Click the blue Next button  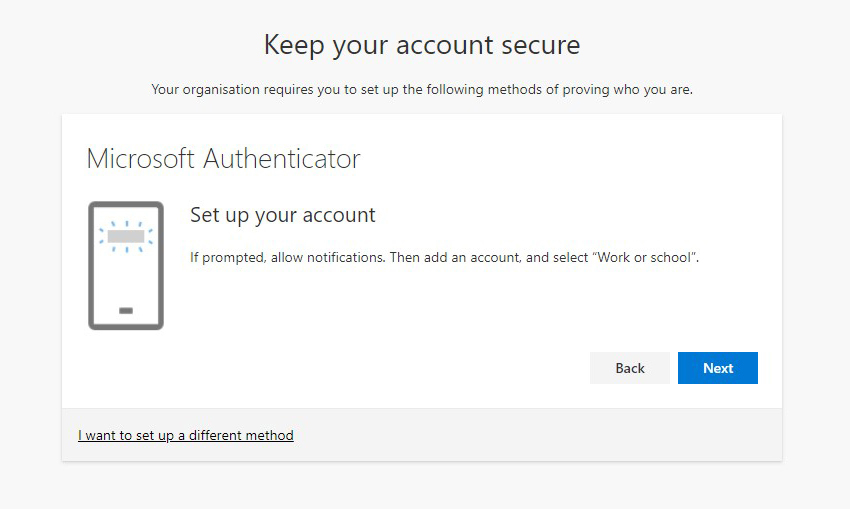(717, 368)
